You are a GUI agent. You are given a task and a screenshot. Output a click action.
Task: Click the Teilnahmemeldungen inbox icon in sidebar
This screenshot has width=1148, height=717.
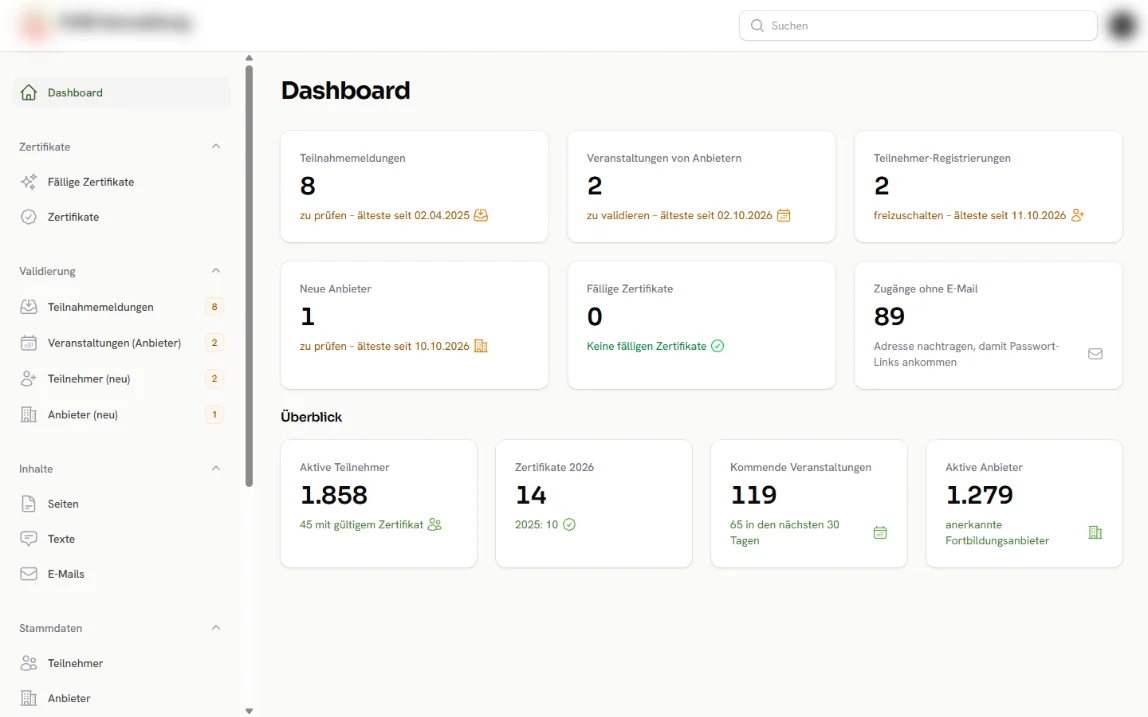[x=29, y=307]
